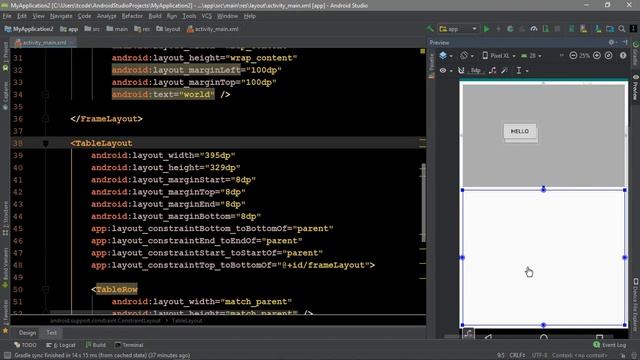
Task: Click the Make Project hammer icon
Action: coord(430,29)
